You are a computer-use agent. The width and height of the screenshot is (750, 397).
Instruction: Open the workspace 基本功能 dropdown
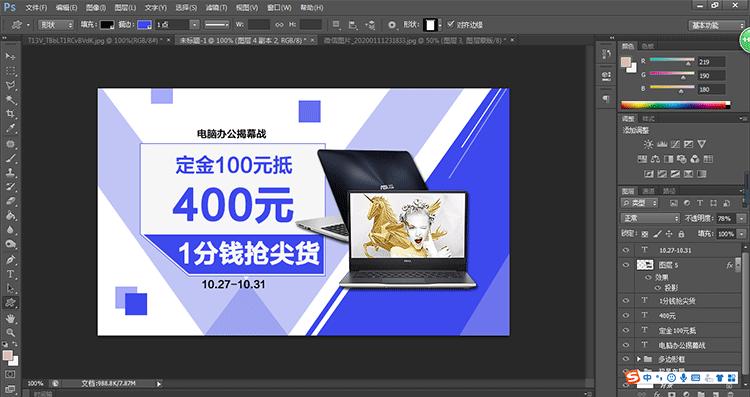(717, 25)
